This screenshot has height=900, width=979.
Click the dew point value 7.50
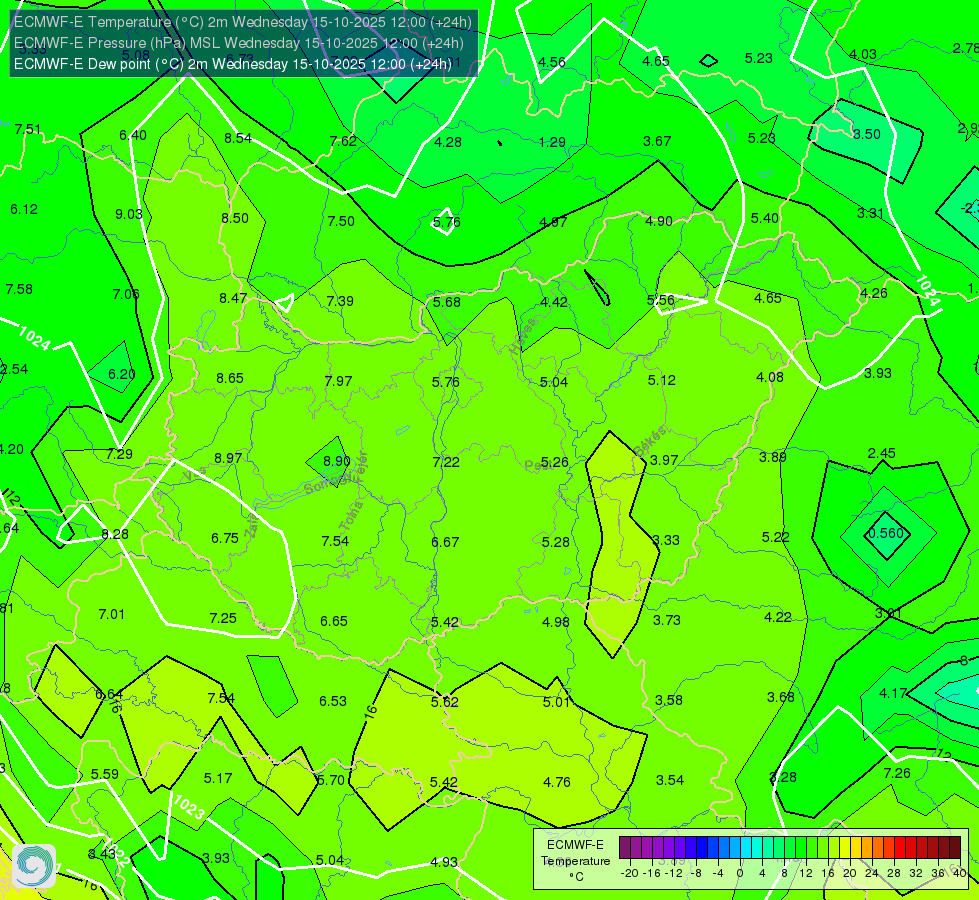pos(341,221)
